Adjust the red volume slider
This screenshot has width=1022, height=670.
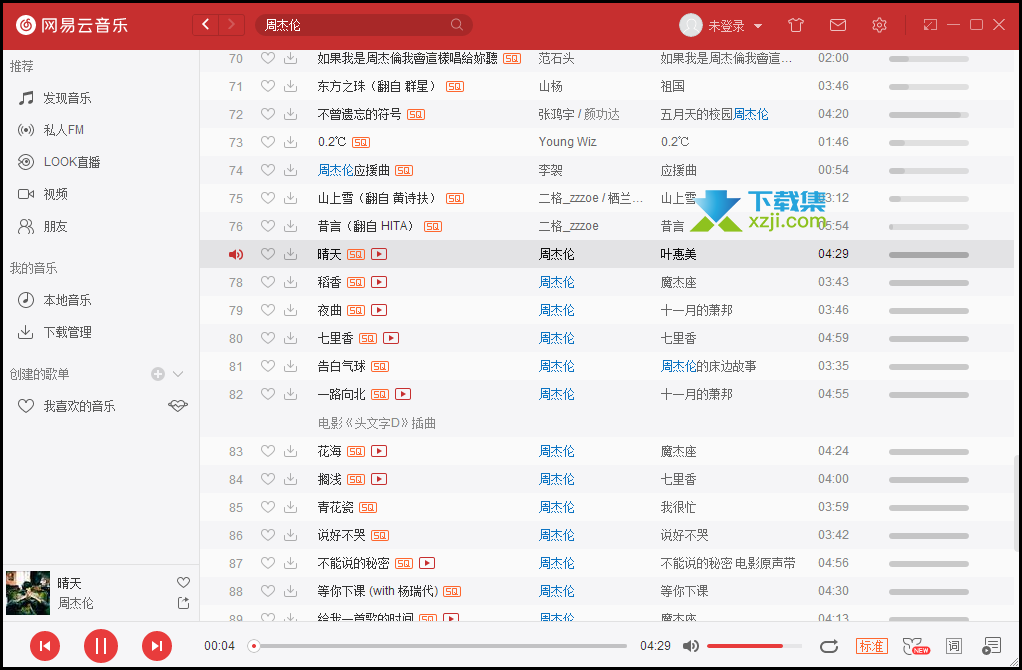754,646
